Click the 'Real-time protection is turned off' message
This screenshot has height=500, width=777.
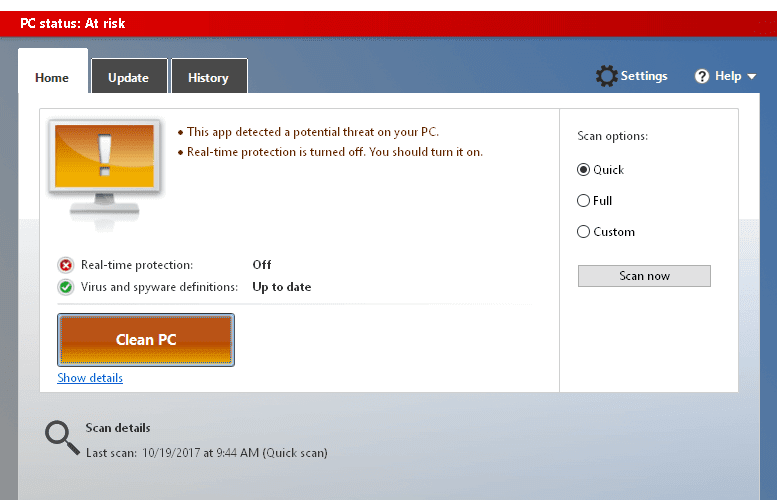(x=334, y=152)
